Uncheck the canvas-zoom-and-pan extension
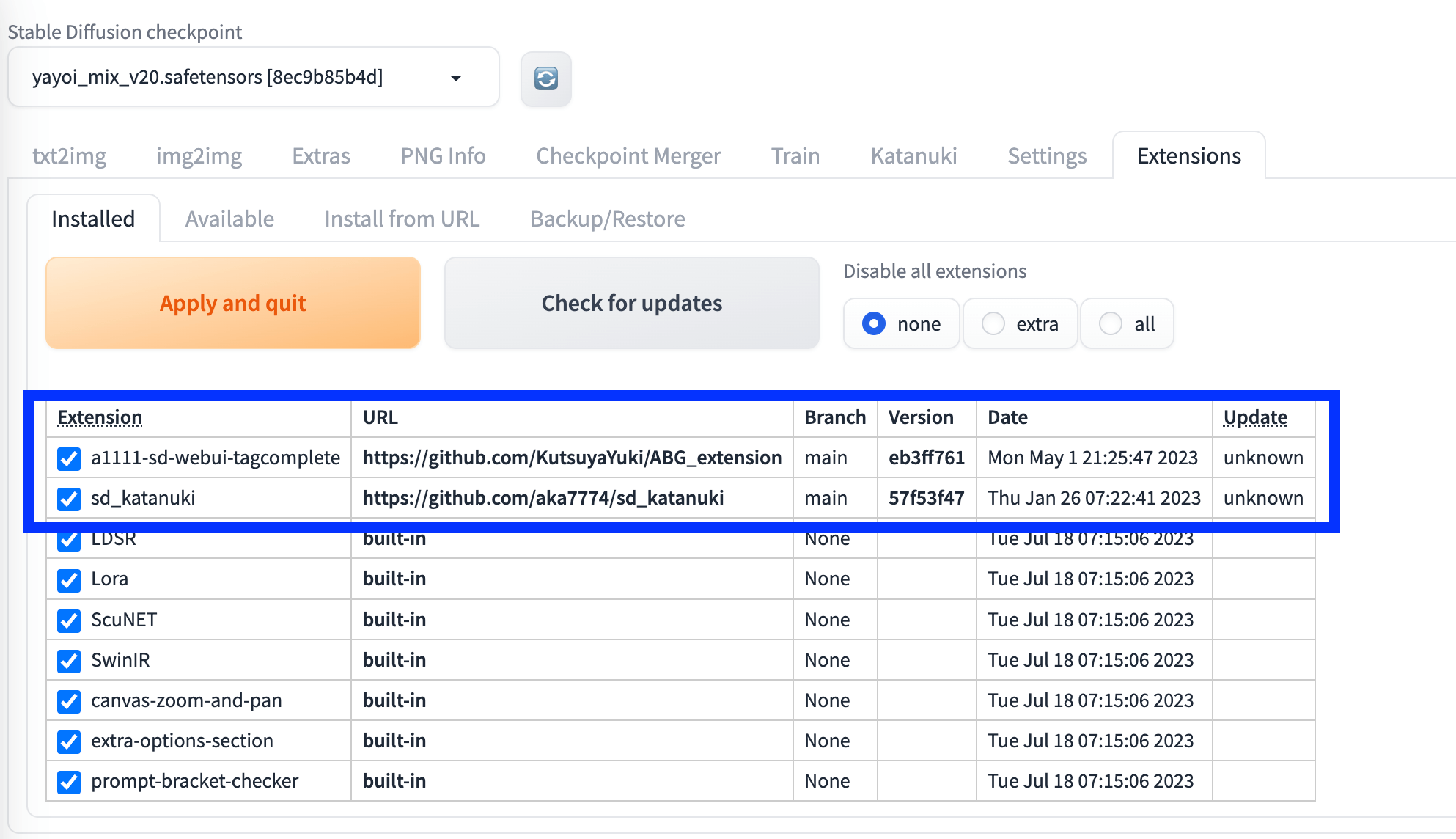1456x839 pixels. pyautogui.click(x=69, y=702)
